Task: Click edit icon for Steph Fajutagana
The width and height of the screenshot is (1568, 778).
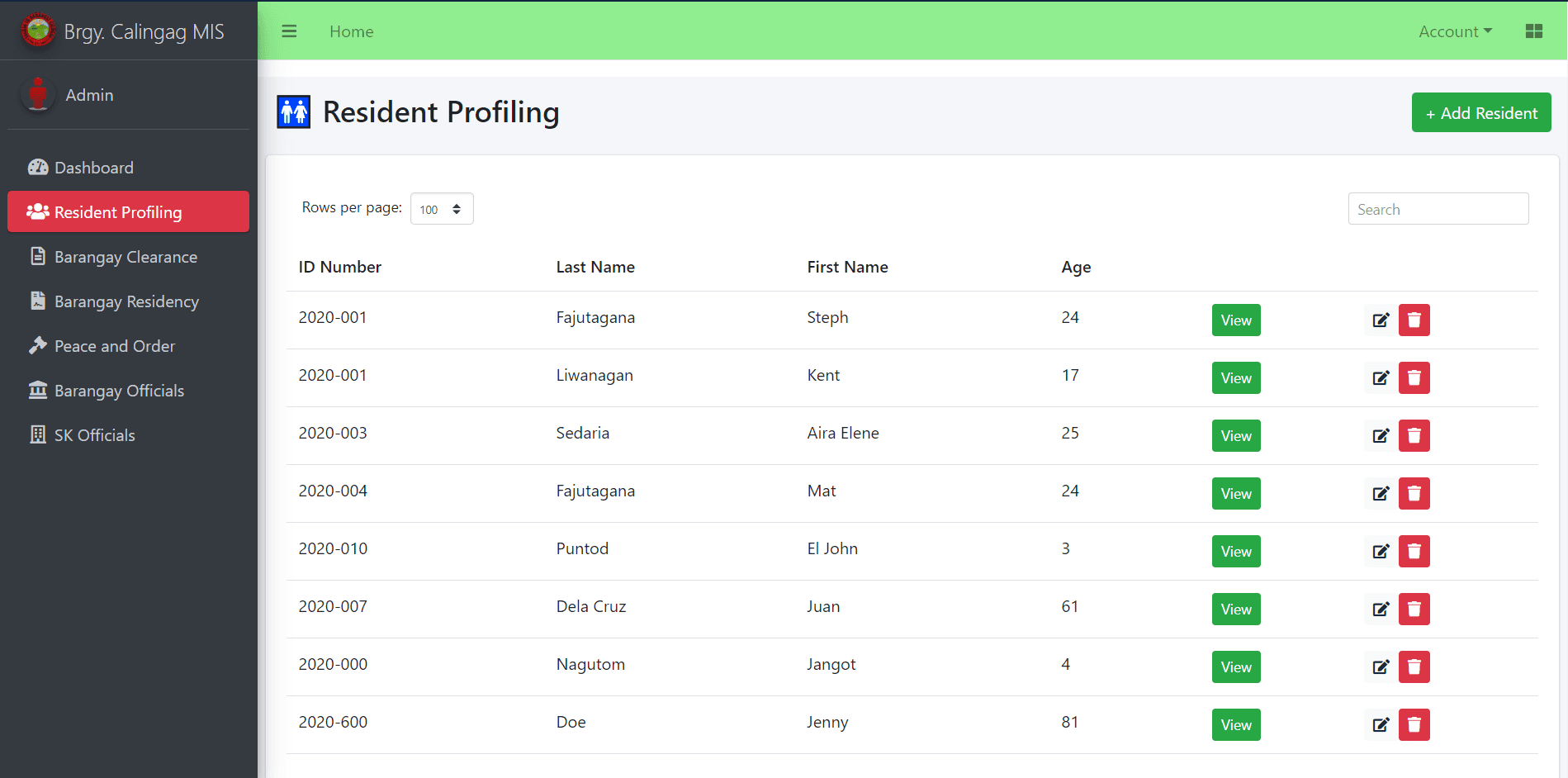Action: tap(1380, 320)
